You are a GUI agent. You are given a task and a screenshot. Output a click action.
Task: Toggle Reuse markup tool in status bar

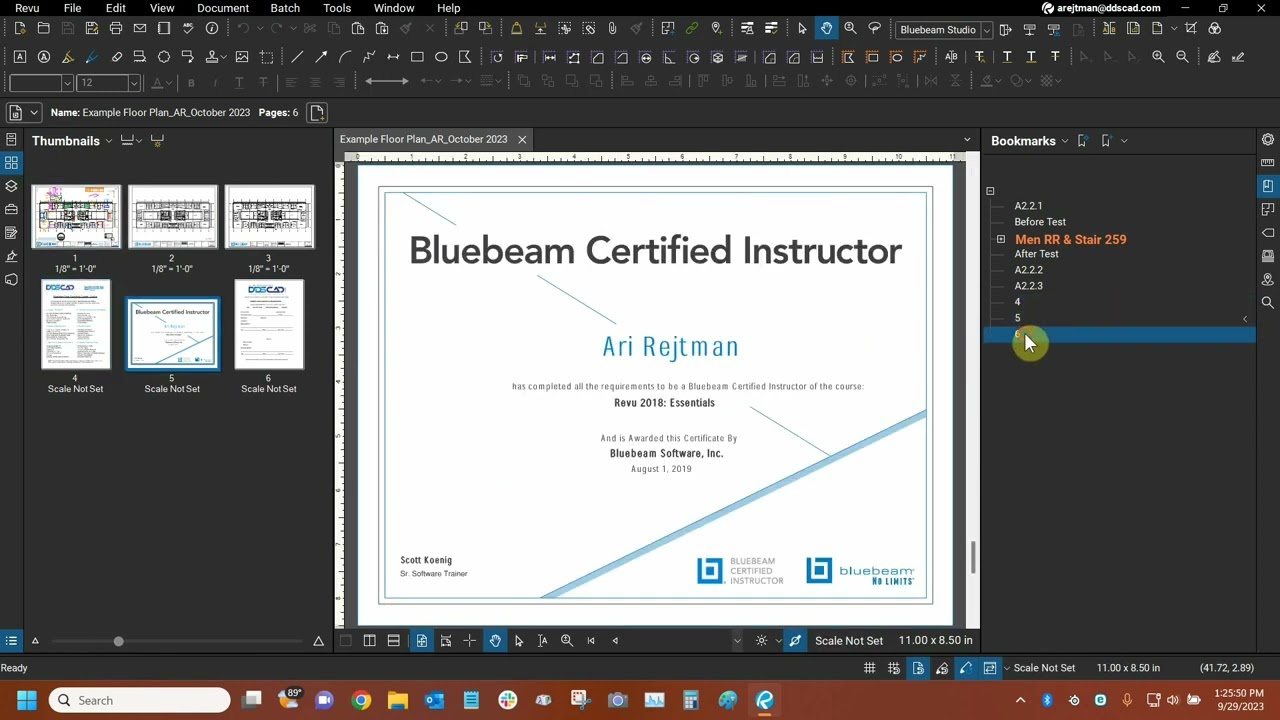pyautogui.click(x=966, y=668)
